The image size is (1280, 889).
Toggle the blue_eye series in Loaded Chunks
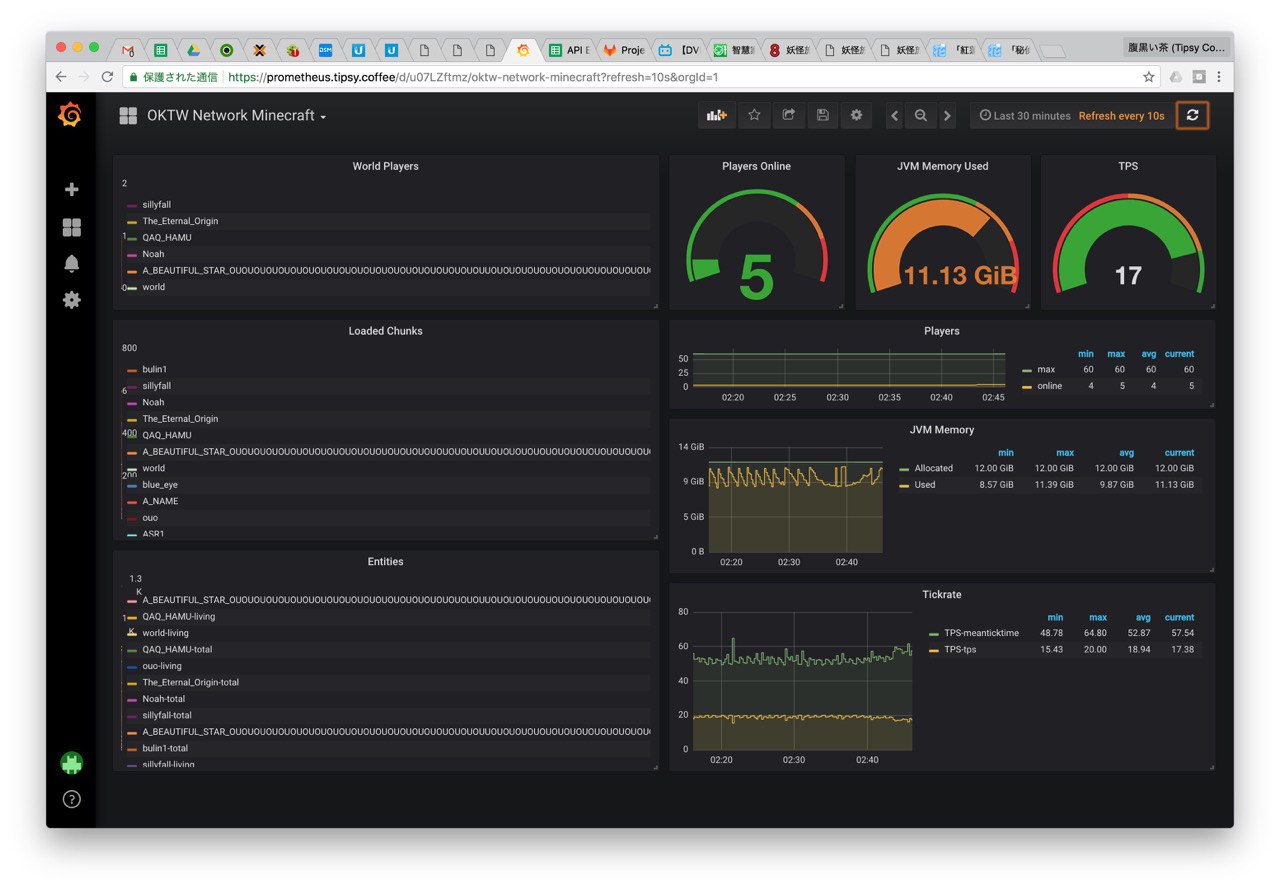(x=160, y=485)
